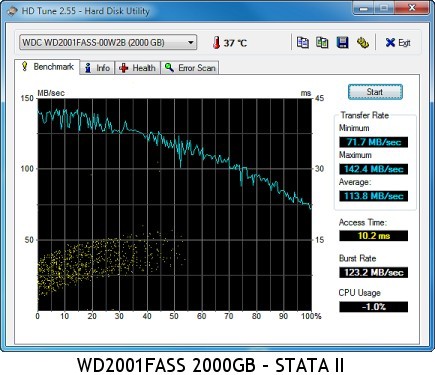Click the Burst Rate label

coord(357,258)
